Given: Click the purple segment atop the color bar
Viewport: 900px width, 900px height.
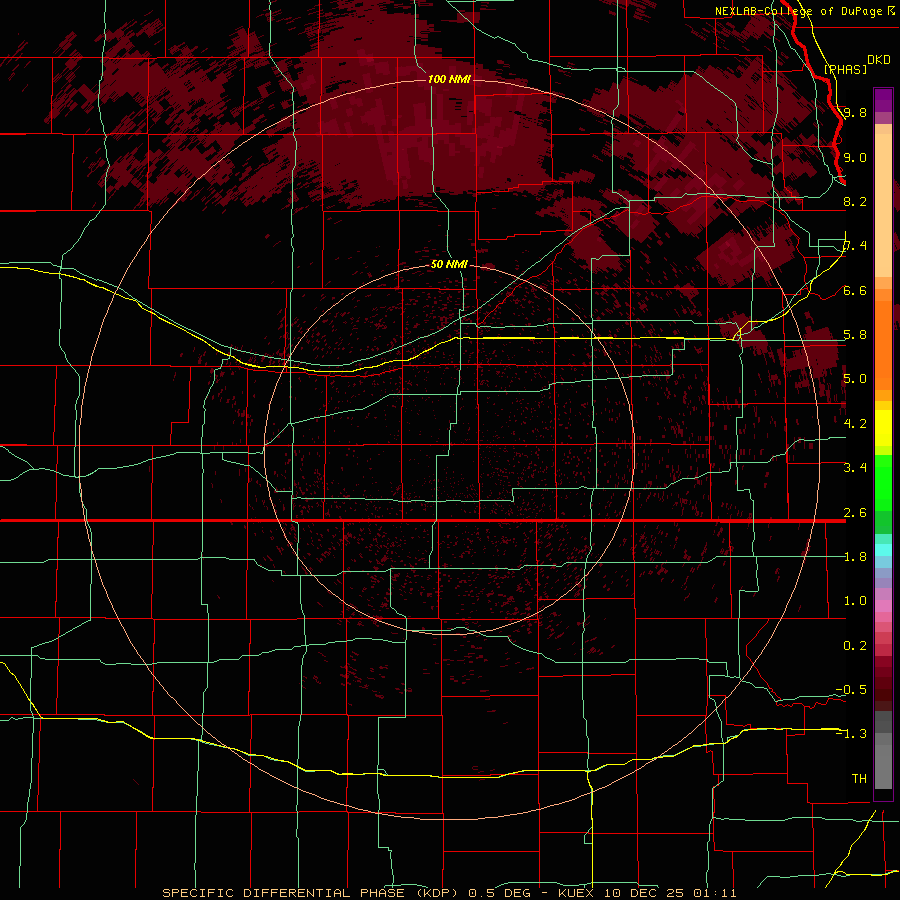Looking at the screenshot, I should (x=883, y=101).
